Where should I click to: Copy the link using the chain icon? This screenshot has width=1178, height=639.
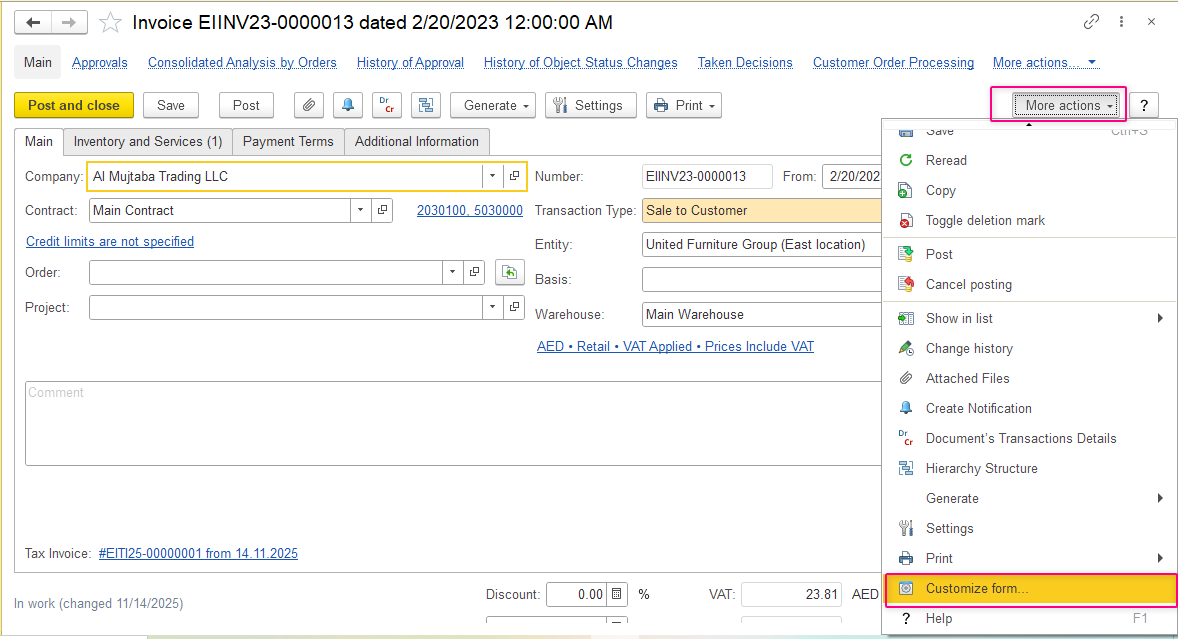(1091, 22)
